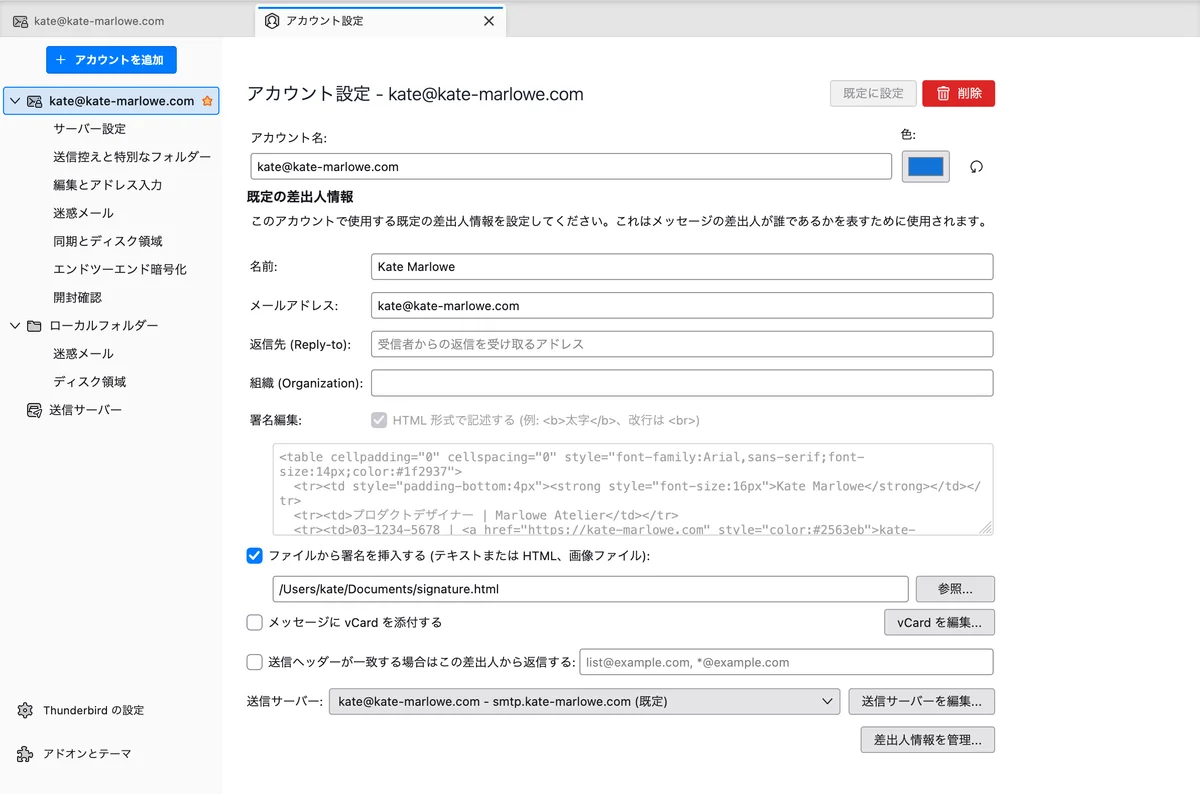Open the blue account color swatch
1200x794 pixels.
[926, 167]
